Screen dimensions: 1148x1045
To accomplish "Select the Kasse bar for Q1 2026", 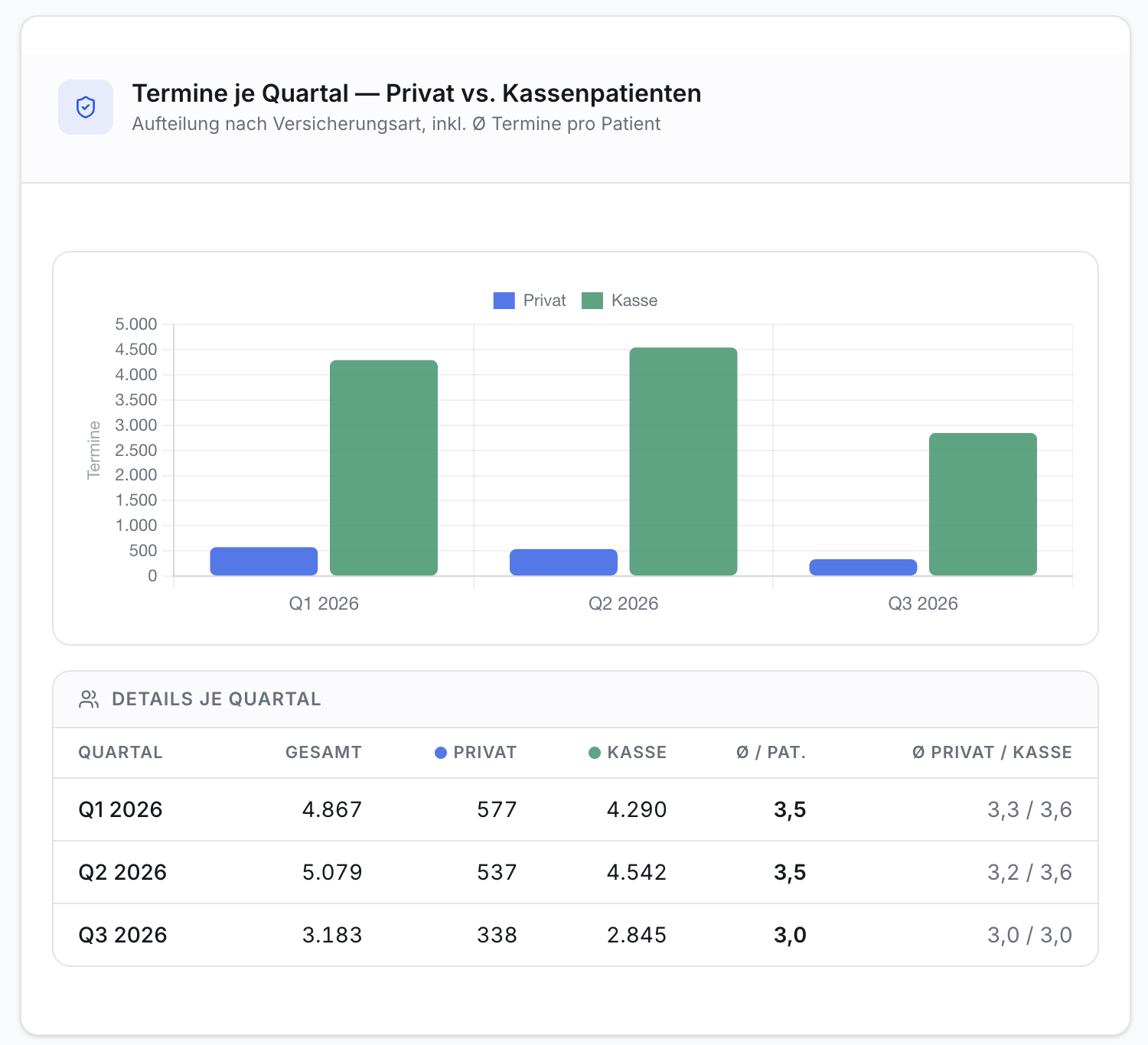I will (383, 467).
